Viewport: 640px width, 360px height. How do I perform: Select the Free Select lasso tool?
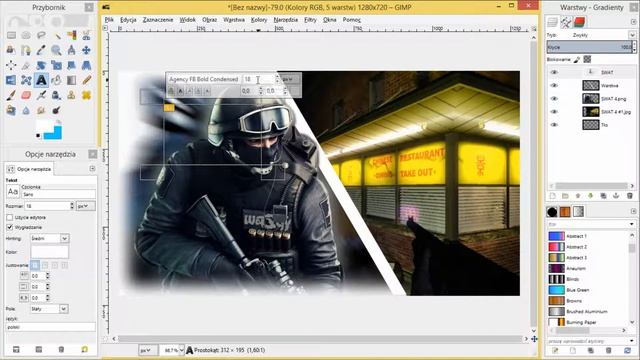pyautogui.click(x=41, y=36)
